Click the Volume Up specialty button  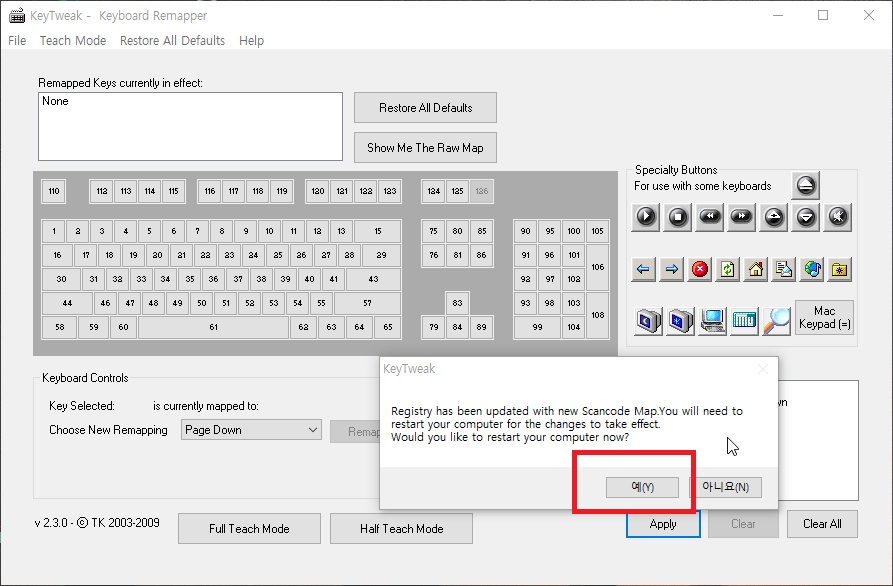pyautogui.click(x=773, y=217)
